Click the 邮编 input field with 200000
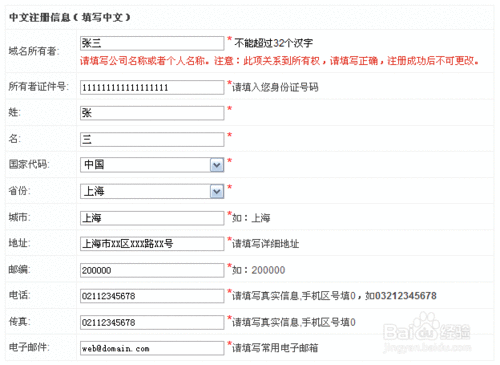The image size is (500, 365). [152, 270]
